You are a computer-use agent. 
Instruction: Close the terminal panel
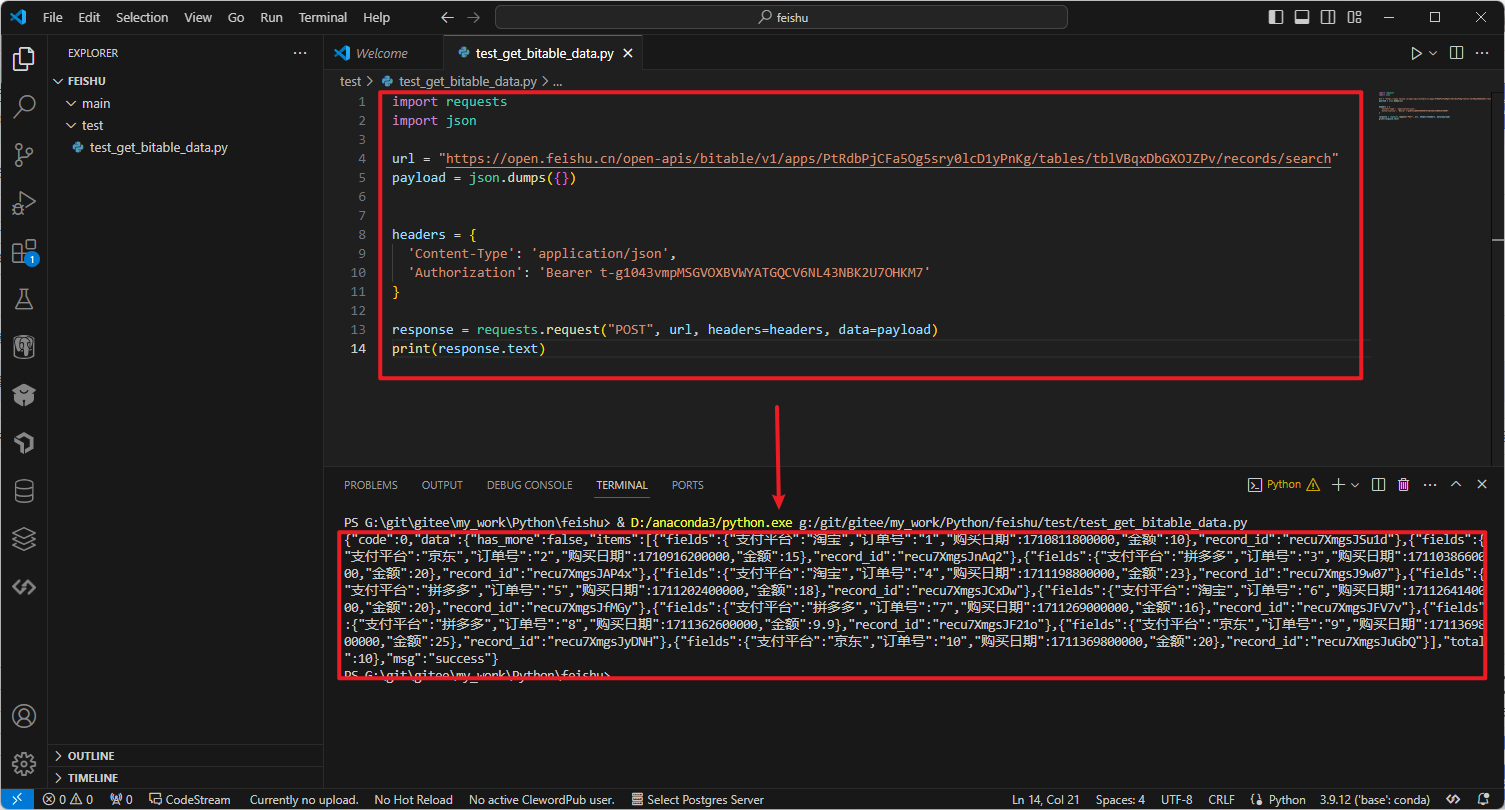pyautogui.click(x=1481, y=484)
